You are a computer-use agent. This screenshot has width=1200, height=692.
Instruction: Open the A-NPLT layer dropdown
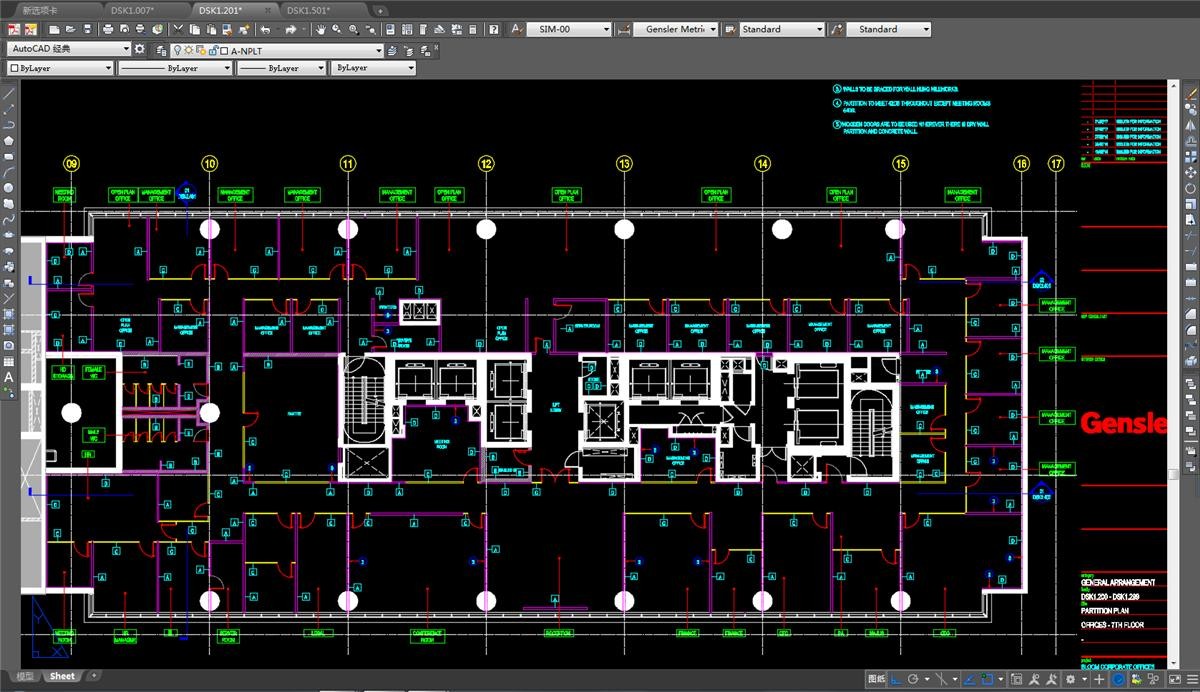[x=379, y=50]
